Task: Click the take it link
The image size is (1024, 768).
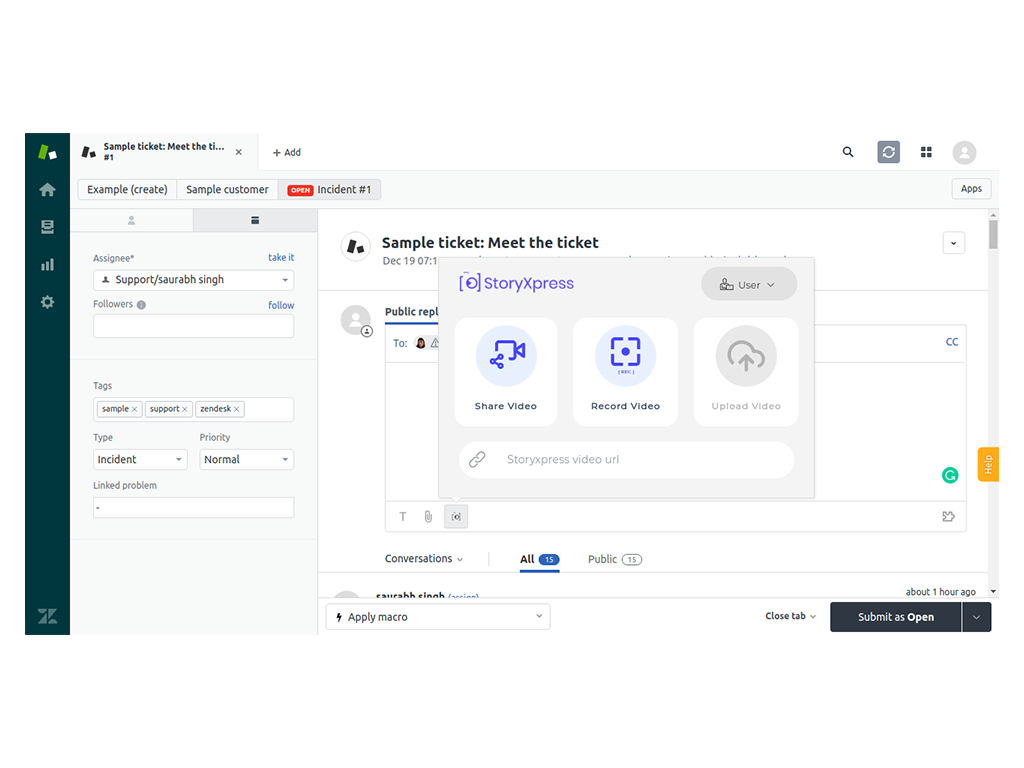Action: pyautogui.click(x=281, y=257)
